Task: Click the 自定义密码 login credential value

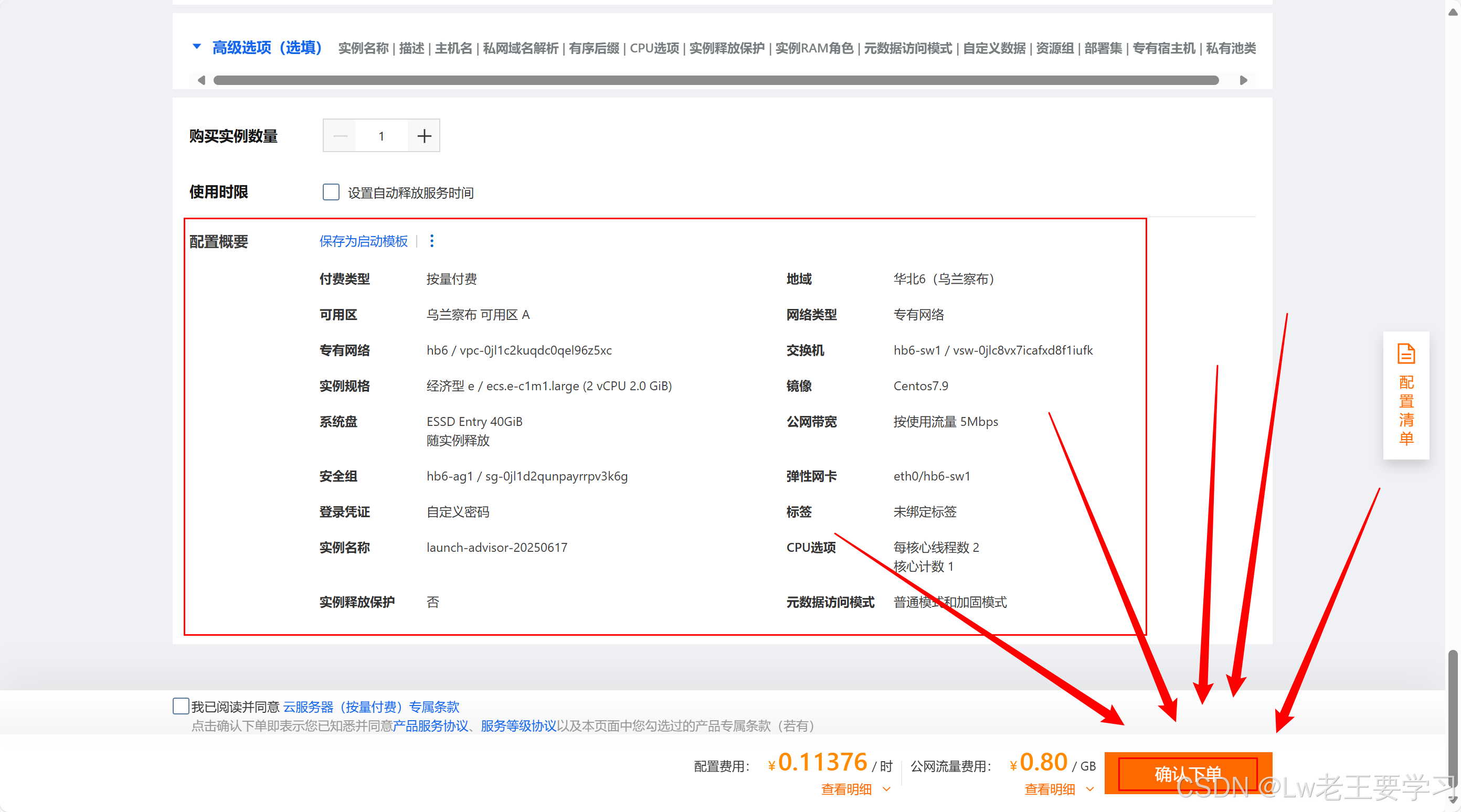Action: 458,512
